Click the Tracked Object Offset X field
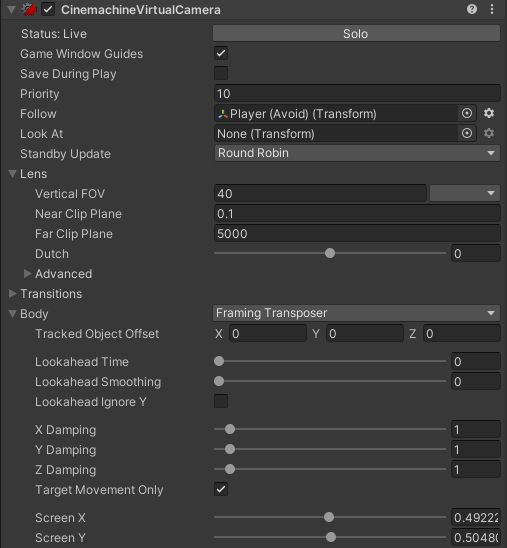The height and width of the screenshot is (548, 507). [268, 333]
